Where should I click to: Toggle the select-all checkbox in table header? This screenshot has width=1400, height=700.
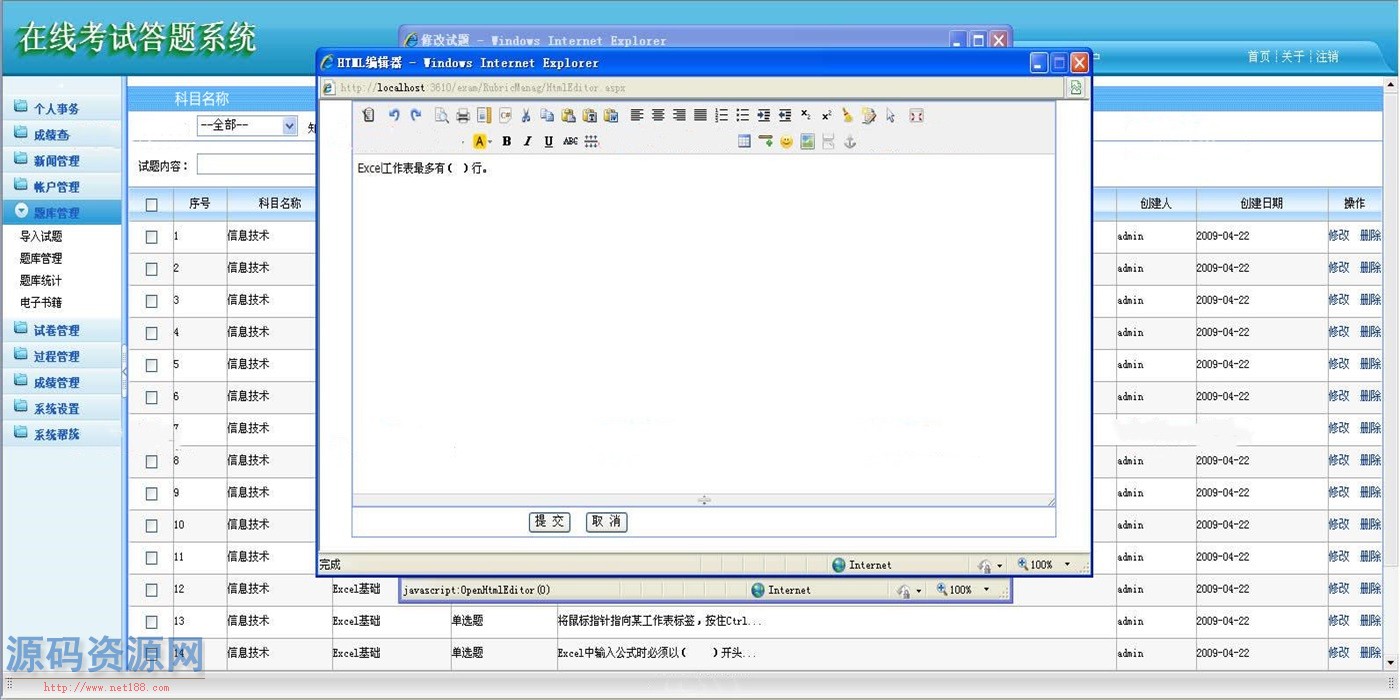coord(152,205)
